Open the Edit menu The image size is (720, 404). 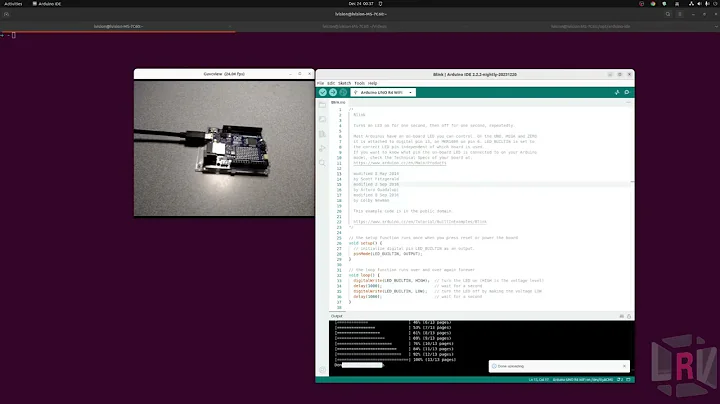click(x=331, y=83)
